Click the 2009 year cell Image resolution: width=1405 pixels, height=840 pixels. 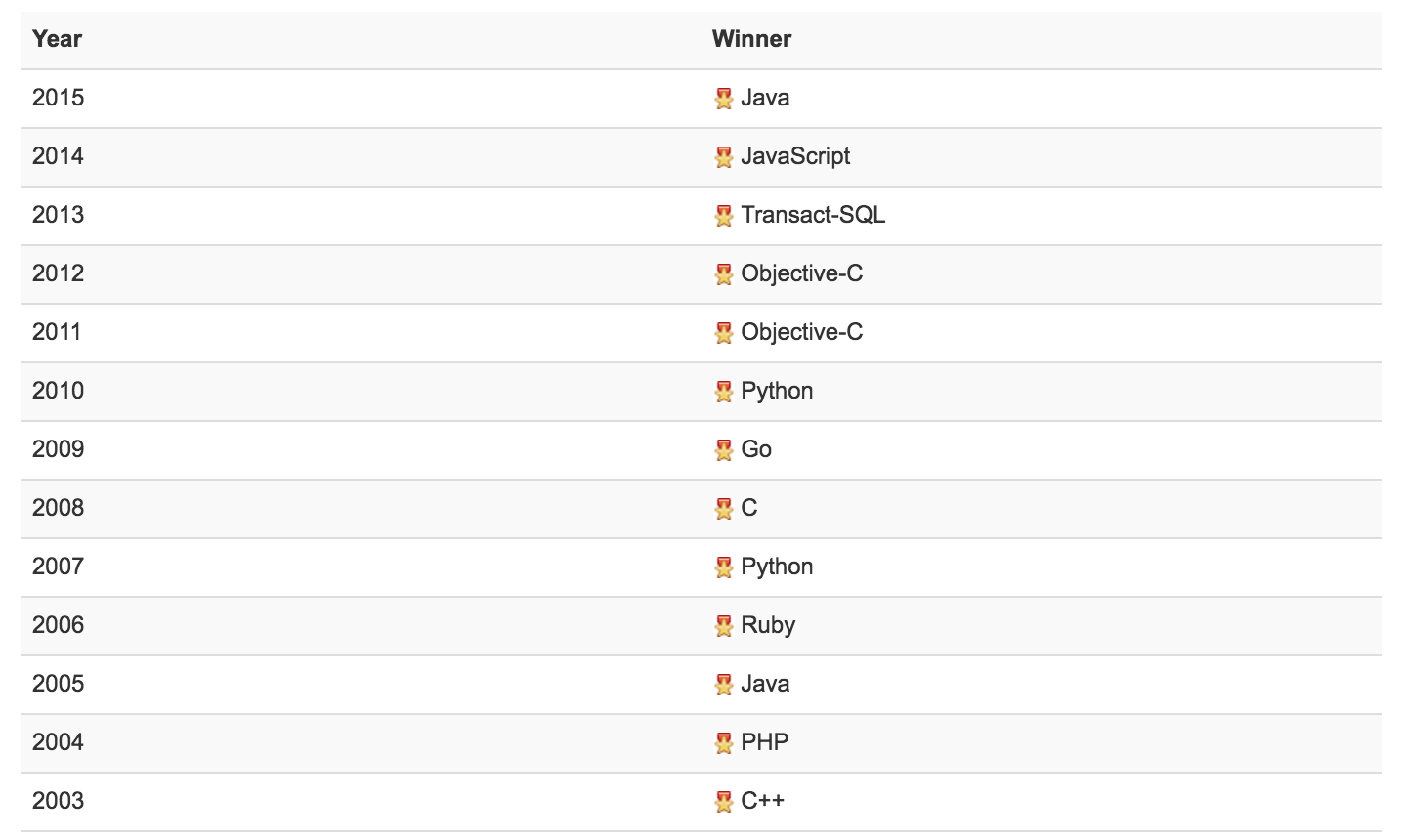tap(58, 449)
